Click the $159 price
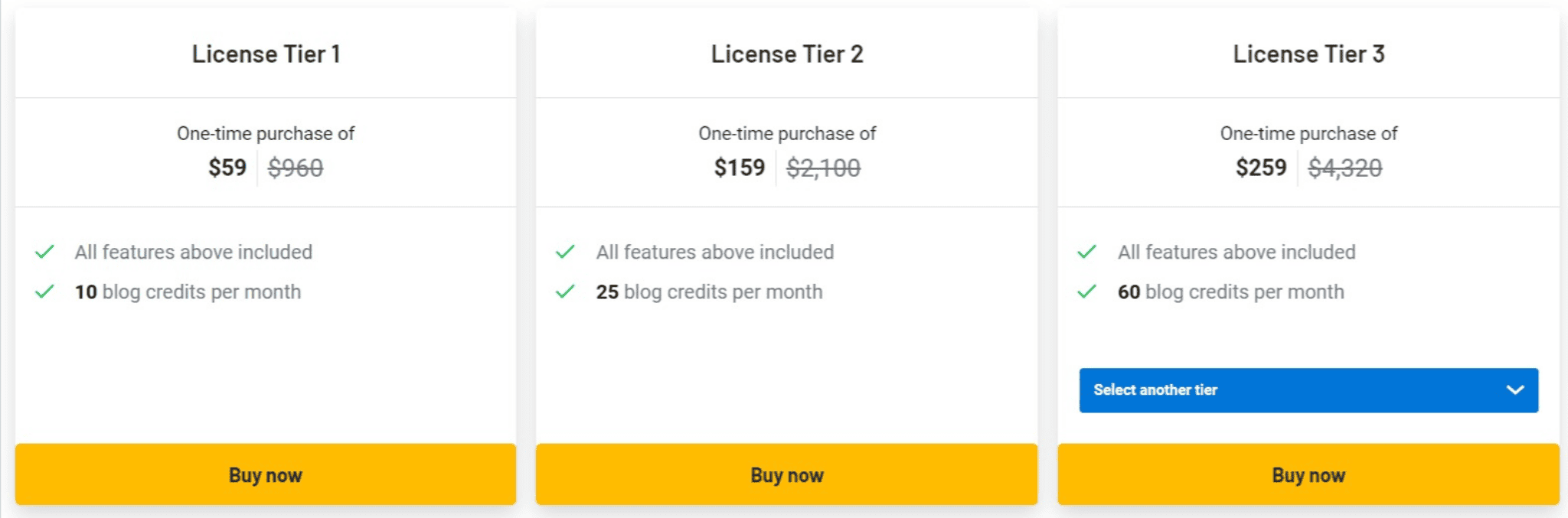 (x=740, y=168)
